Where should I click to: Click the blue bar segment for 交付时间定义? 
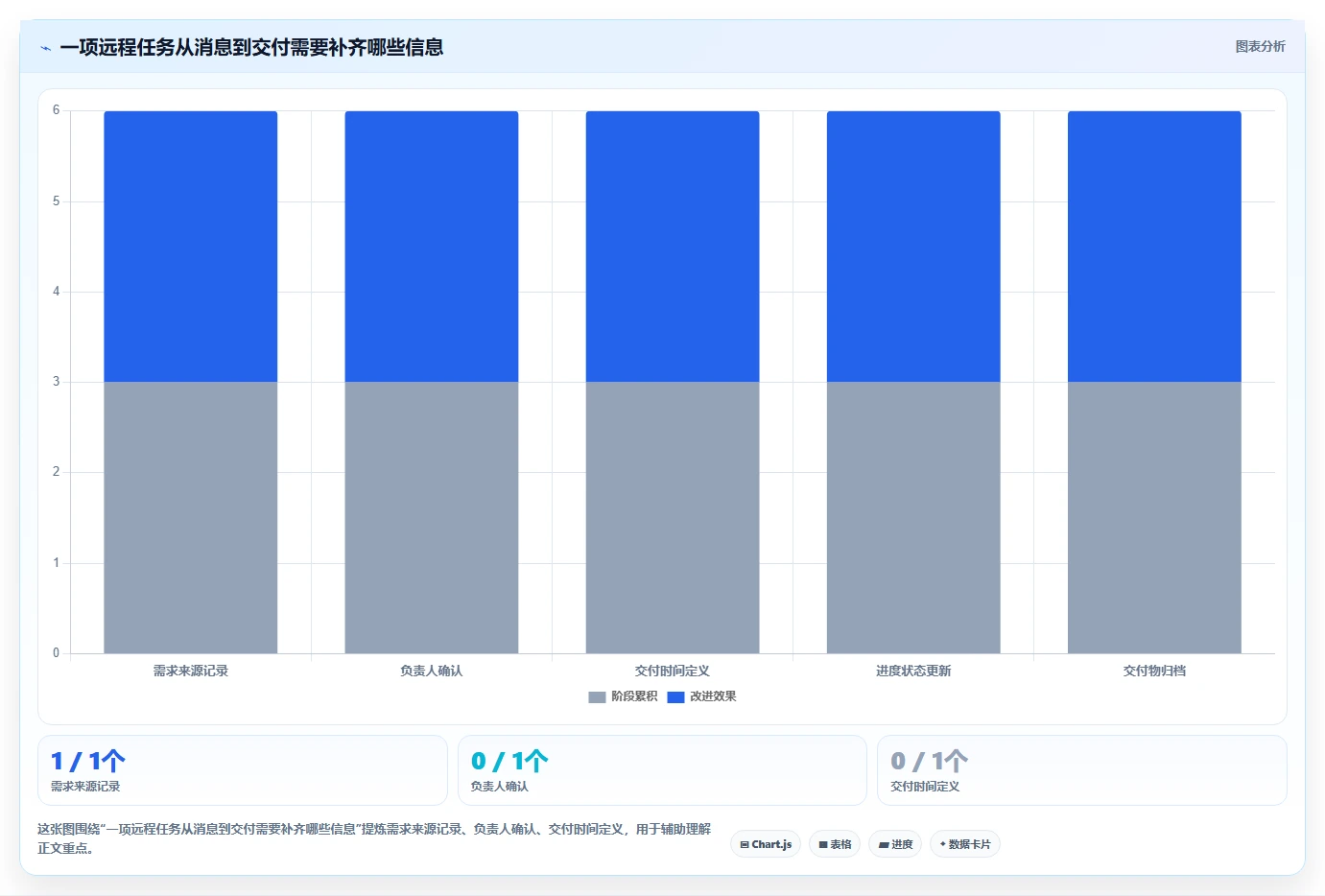point(673,247)
